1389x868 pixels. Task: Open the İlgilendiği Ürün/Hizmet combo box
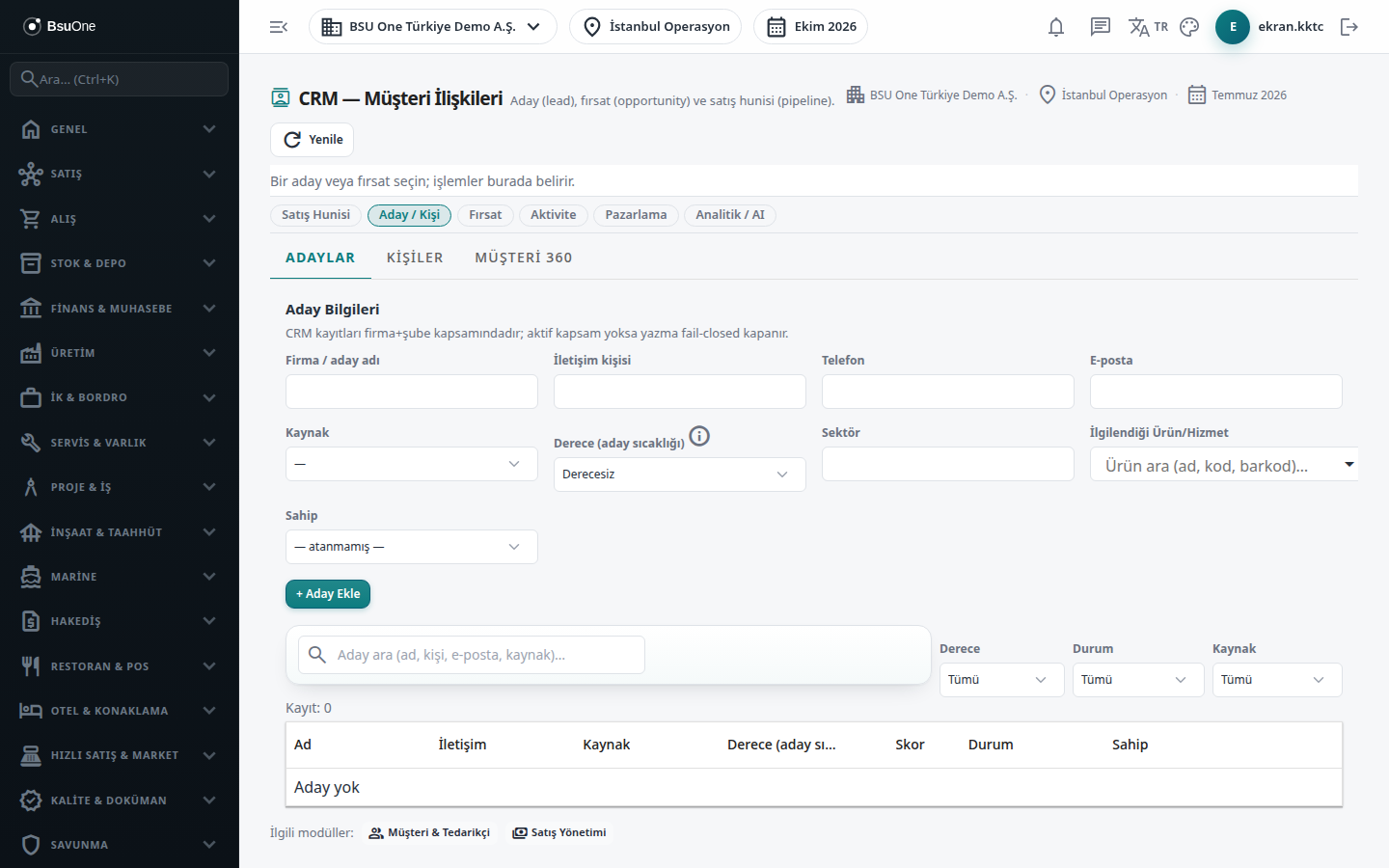pos(1224,465)
